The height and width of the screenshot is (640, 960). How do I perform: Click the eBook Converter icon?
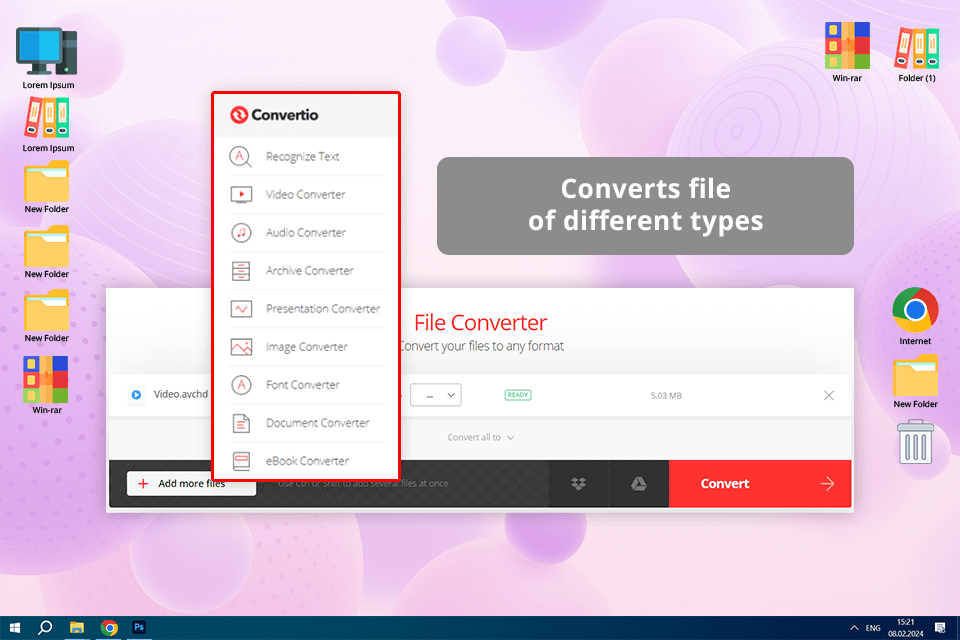[241, 461]
